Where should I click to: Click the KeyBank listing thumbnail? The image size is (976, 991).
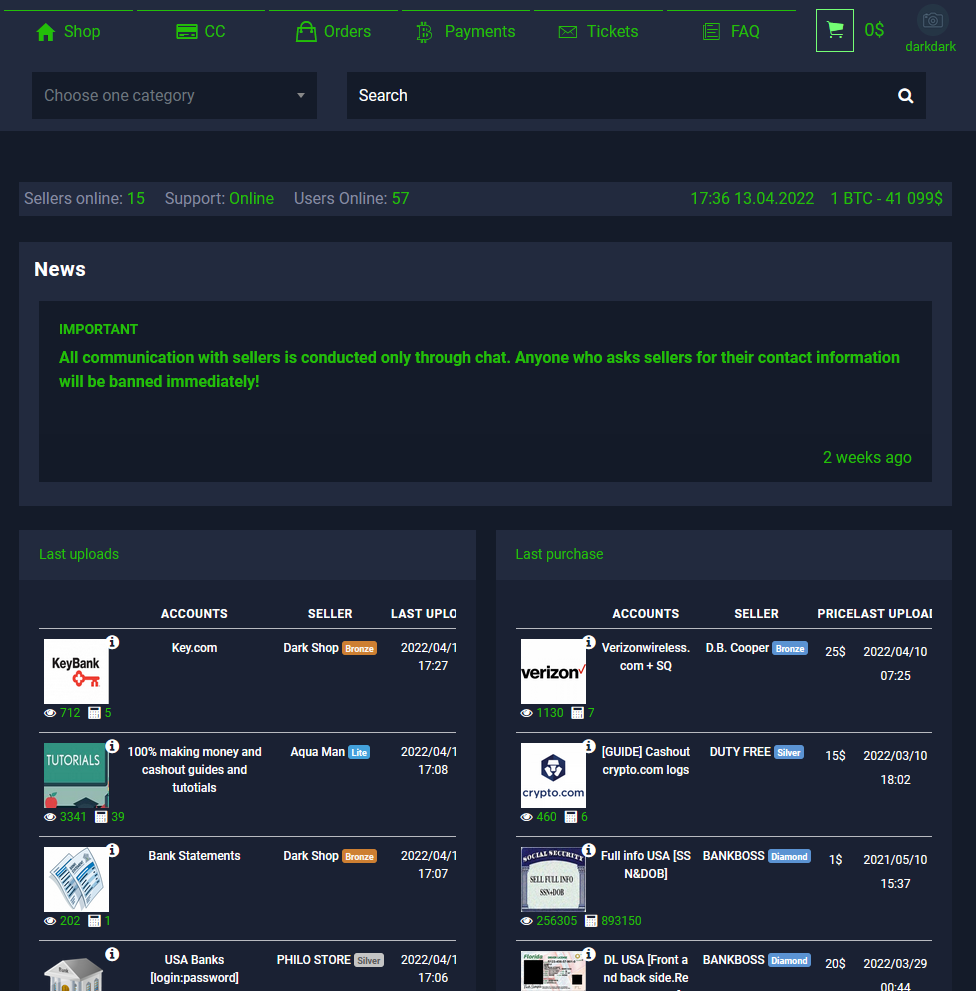(x=76, y=671)
